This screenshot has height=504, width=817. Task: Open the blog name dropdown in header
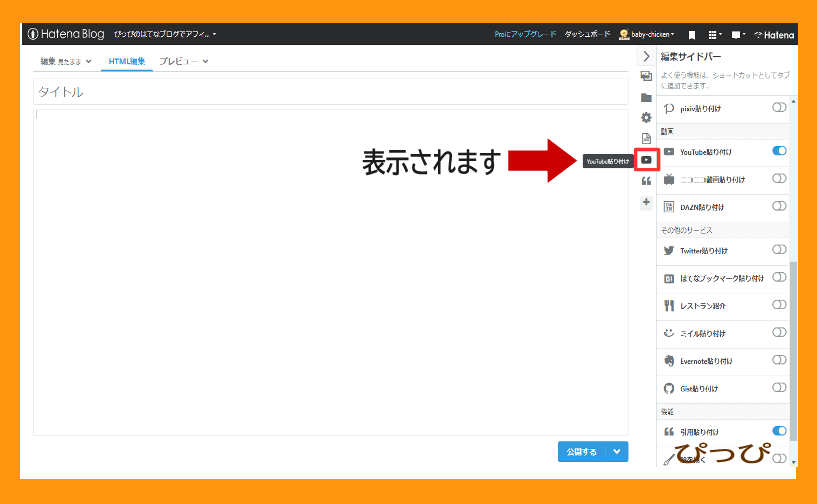pos(165,34)
